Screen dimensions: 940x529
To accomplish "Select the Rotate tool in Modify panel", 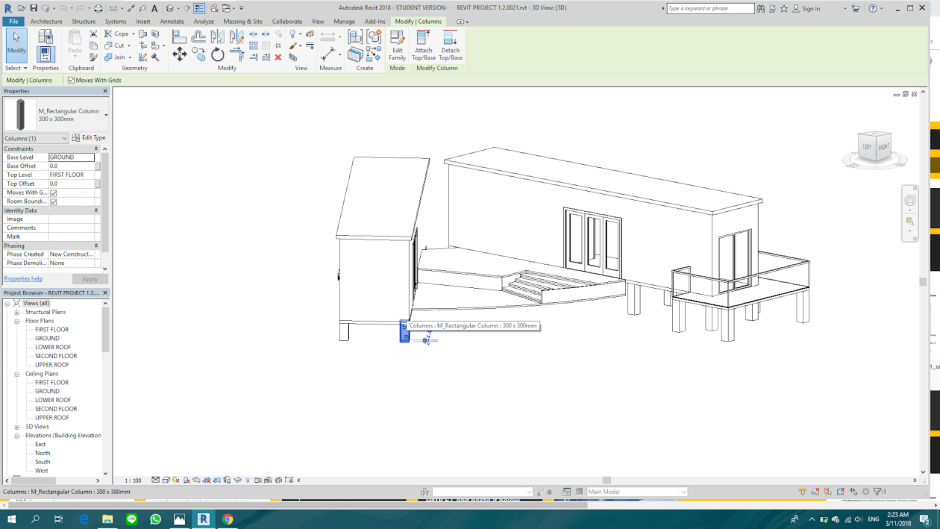I will [x=217, y=55].
